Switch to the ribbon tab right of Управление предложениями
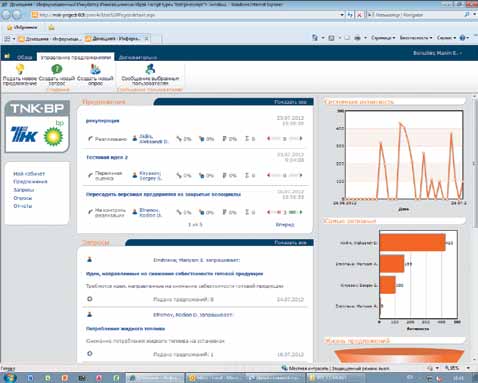Viewport: 478px width, 383px height. pyautogui.click(x=138, y=57)
